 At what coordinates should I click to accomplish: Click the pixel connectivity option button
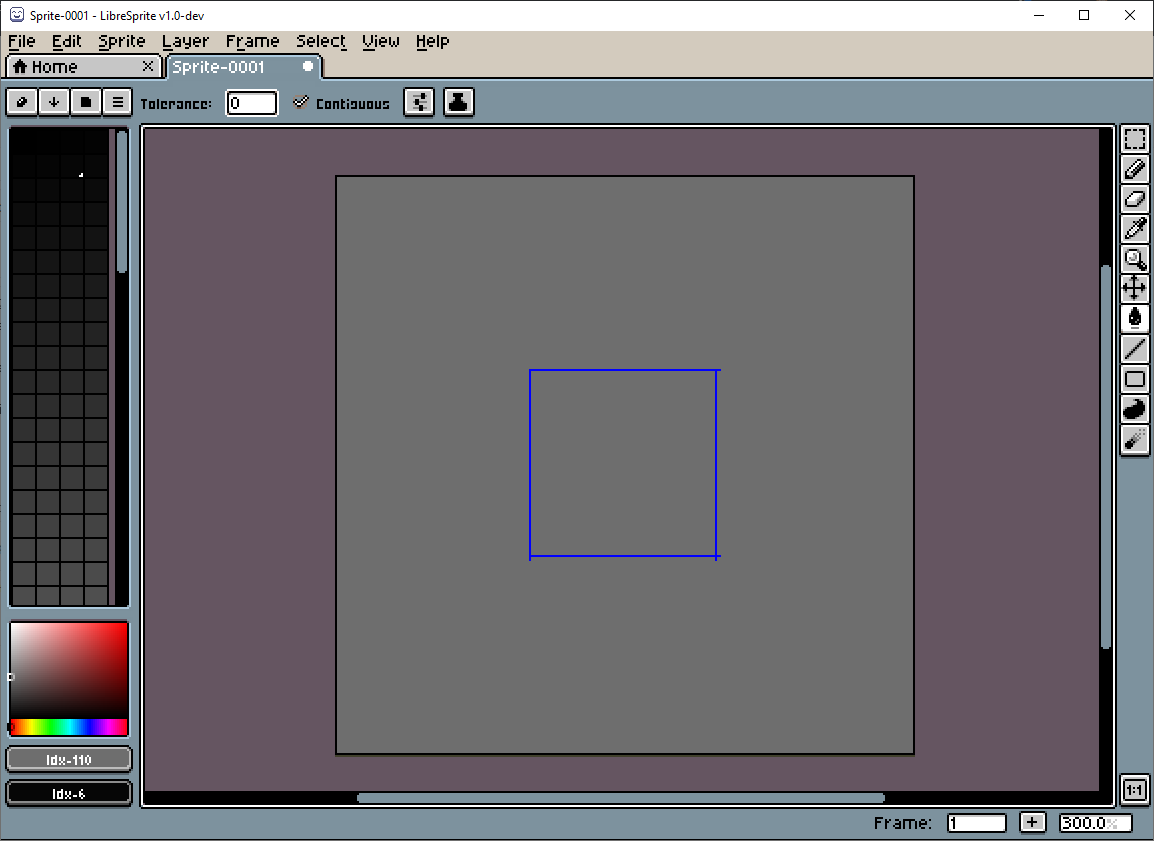tap(420, 102)
